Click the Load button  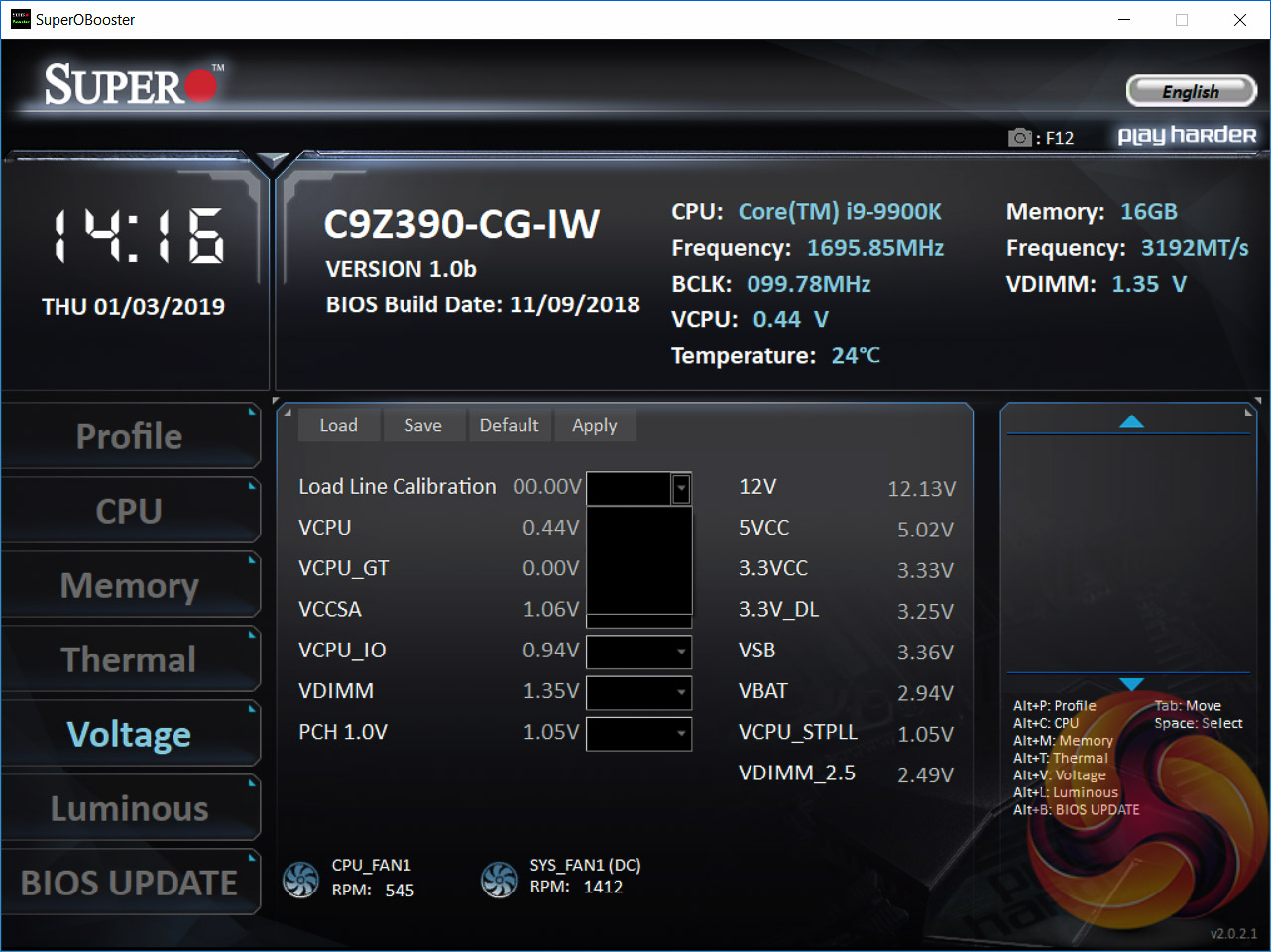coord(339,425)
